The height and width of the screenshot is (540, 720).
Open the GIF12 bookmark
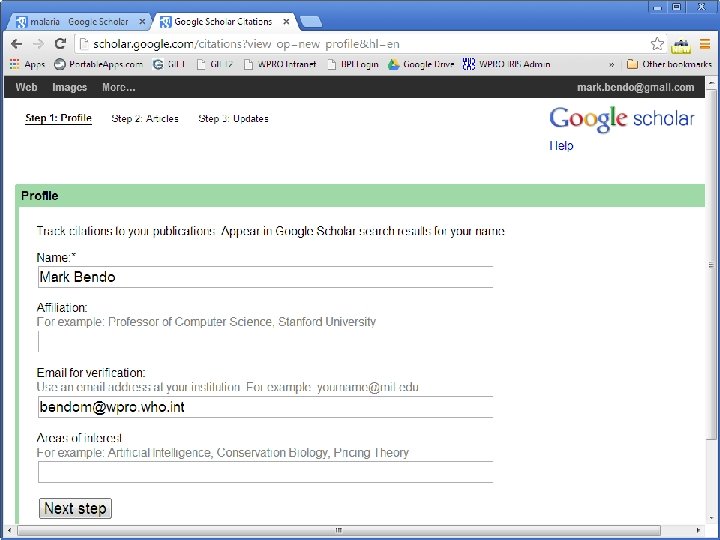(x=215, y=64)
